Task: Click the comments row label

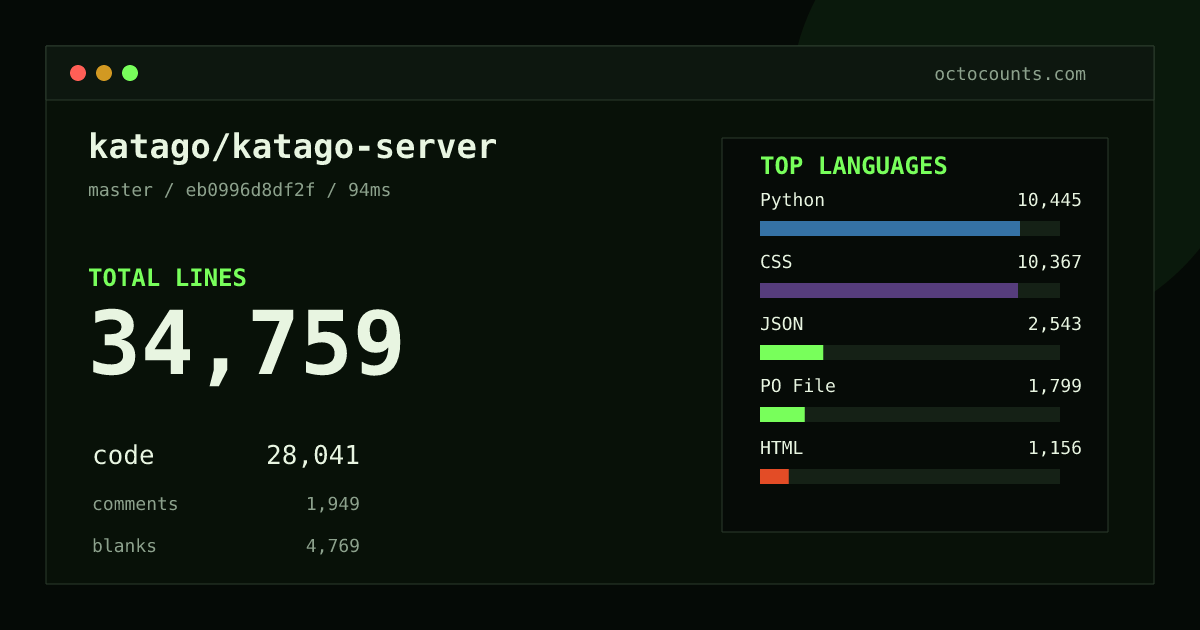Action: click(x=135, y=504)
